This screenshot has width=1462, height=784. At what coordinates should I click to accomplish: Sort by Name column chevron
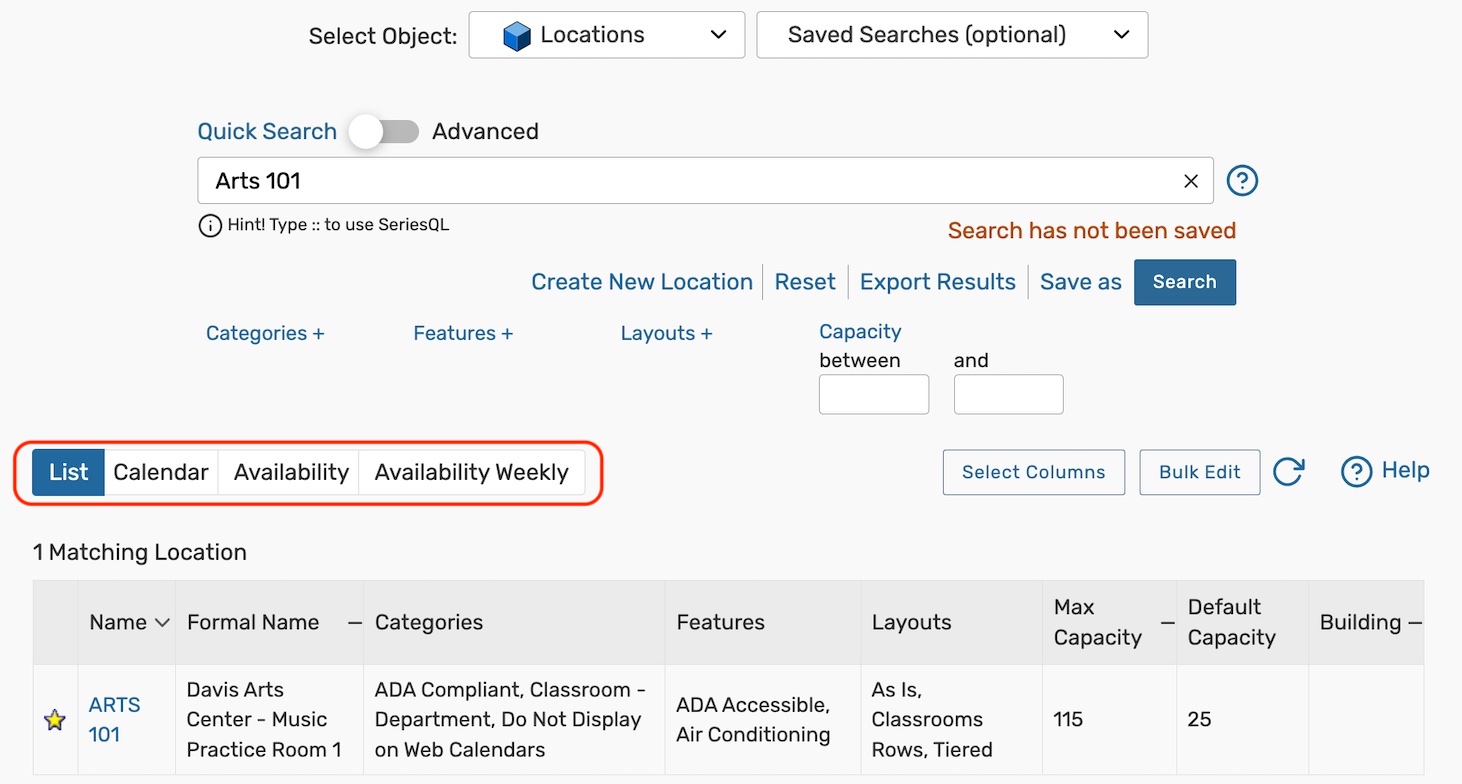tap(162, 623)
